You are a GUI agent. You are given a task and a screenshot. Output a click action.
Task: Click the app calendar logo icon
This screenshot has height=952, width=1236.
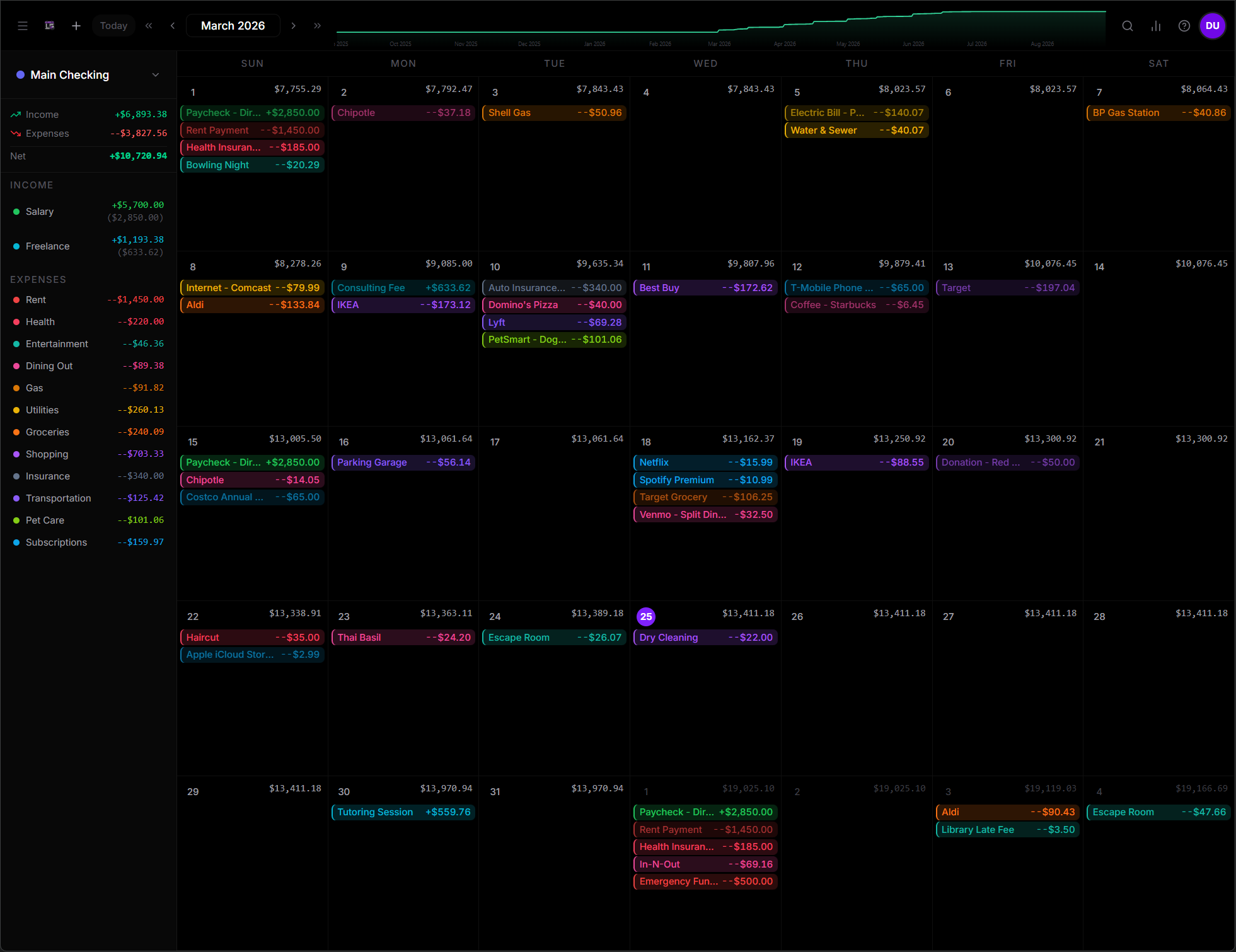(49, 26)
